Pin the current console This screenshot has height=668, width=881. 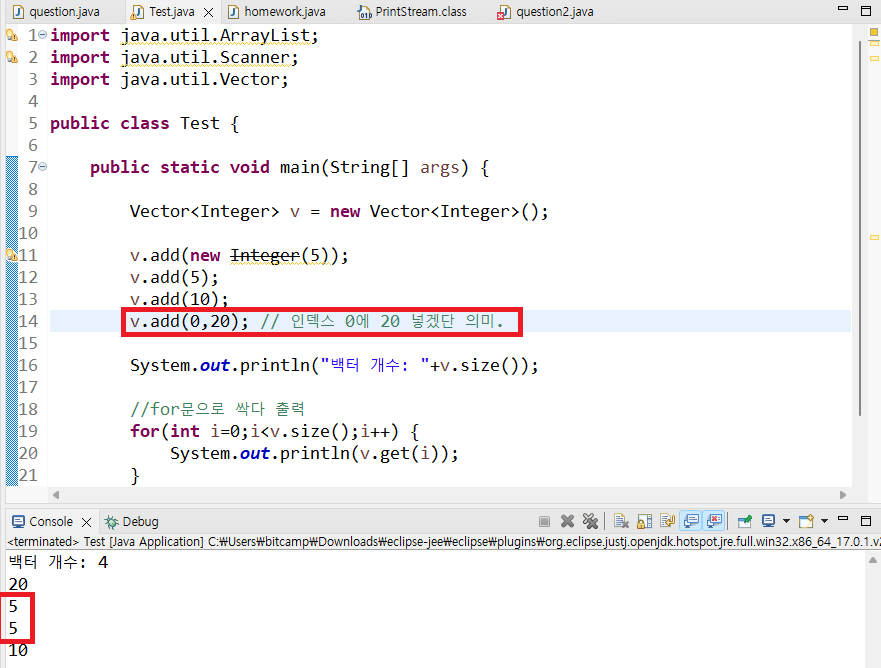744,521
